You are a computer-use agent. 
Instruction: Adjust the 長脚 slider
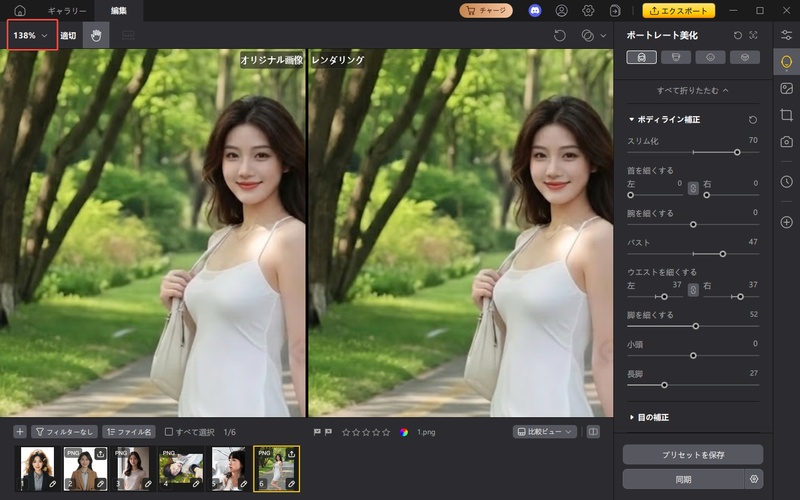(664, 385)
